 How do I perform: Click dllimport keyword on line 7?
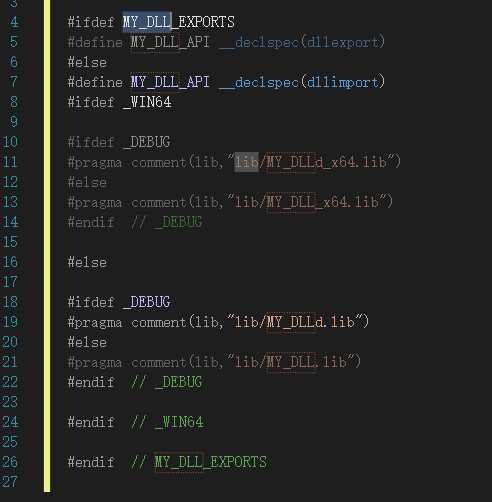click(343, 82)
